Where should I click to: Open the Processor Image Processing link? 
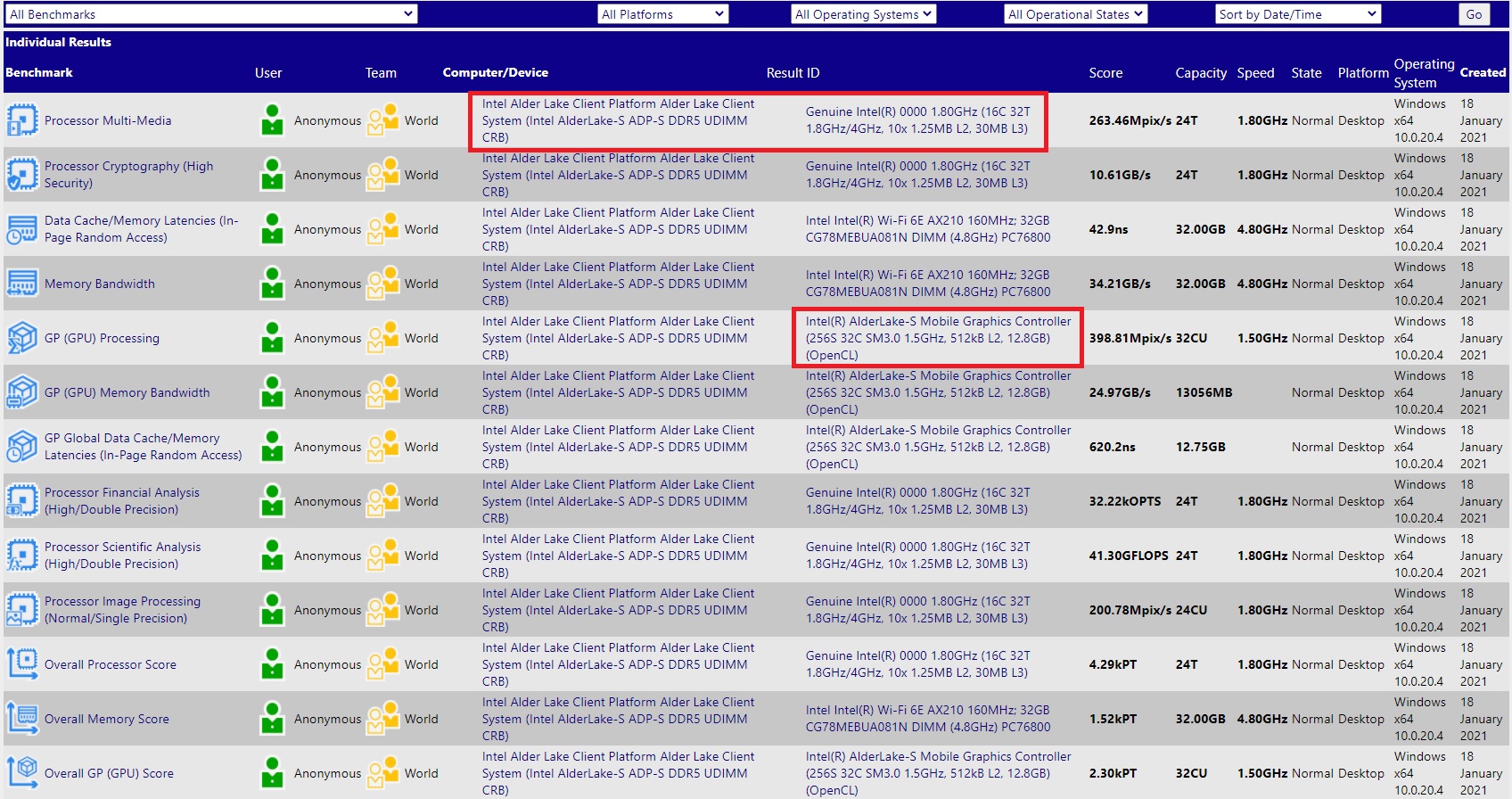coord(123,610)
